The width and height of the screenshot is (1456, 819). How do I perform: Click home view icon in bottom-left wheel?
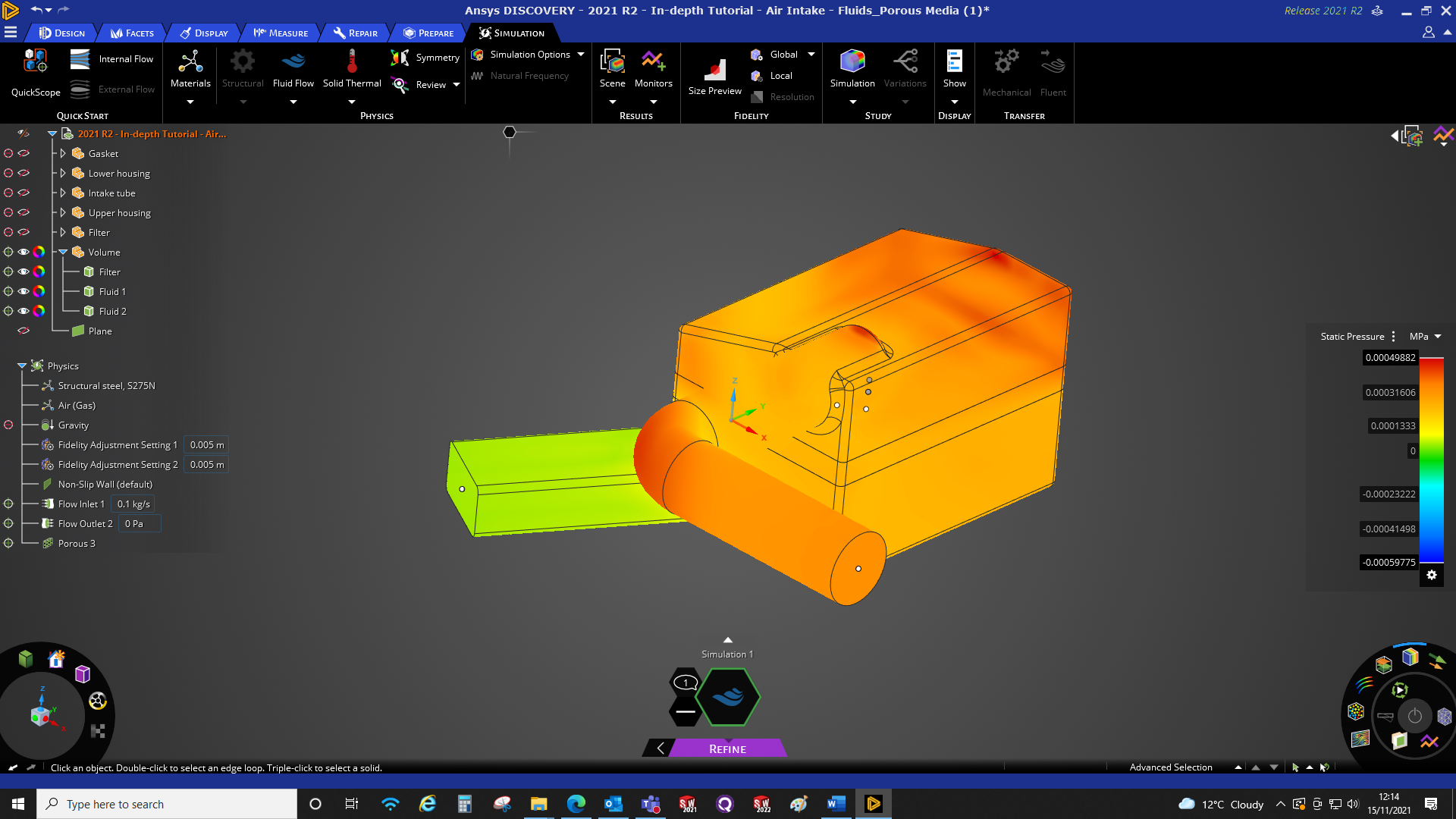coord(56,659)
